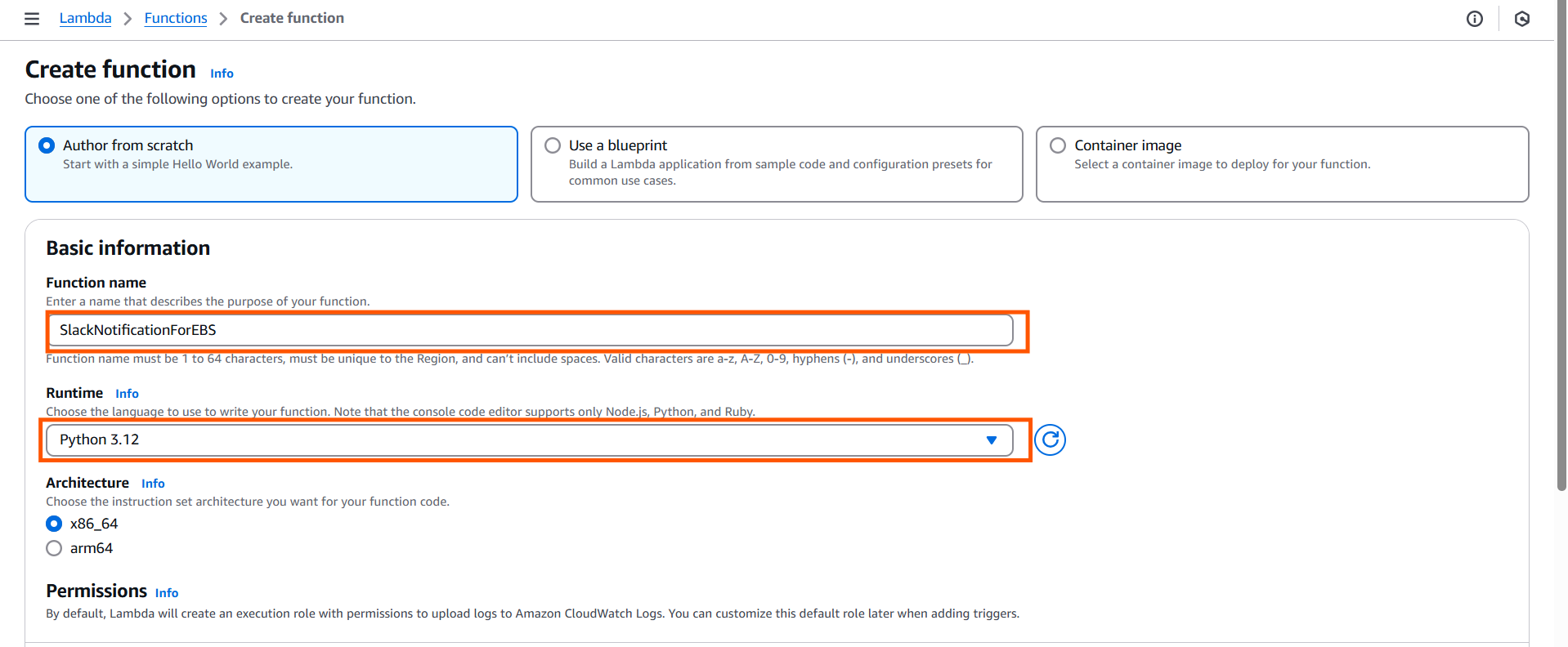1568x647 pixels.
Task: Click 'Start with a simple Hello World example' text
Action: click(177, 164)
